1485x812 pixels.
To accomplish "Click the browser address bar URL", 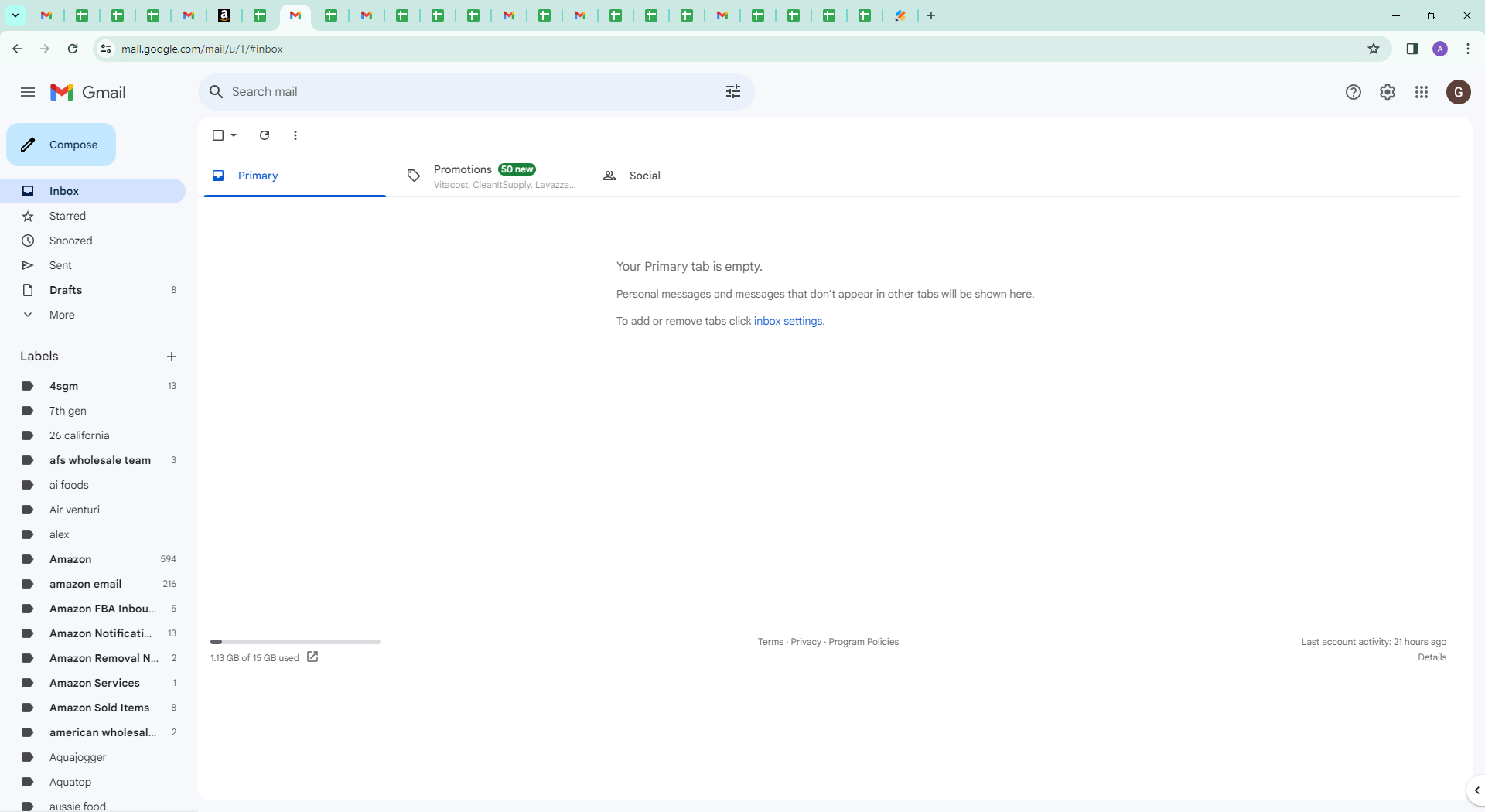I will click(202, 49).
